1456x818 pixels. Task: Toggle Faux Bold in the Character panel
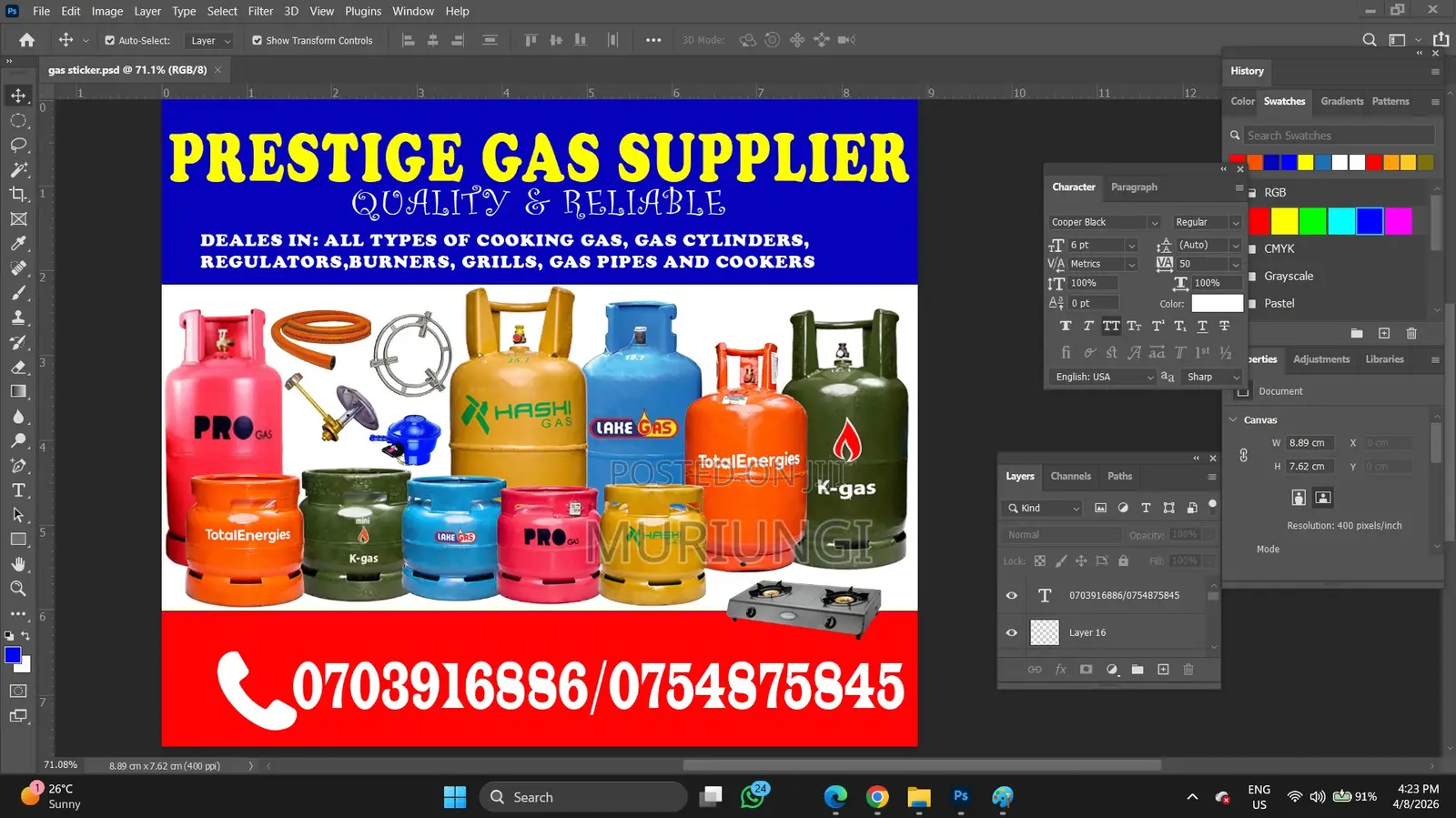[x=1066, y=326]
